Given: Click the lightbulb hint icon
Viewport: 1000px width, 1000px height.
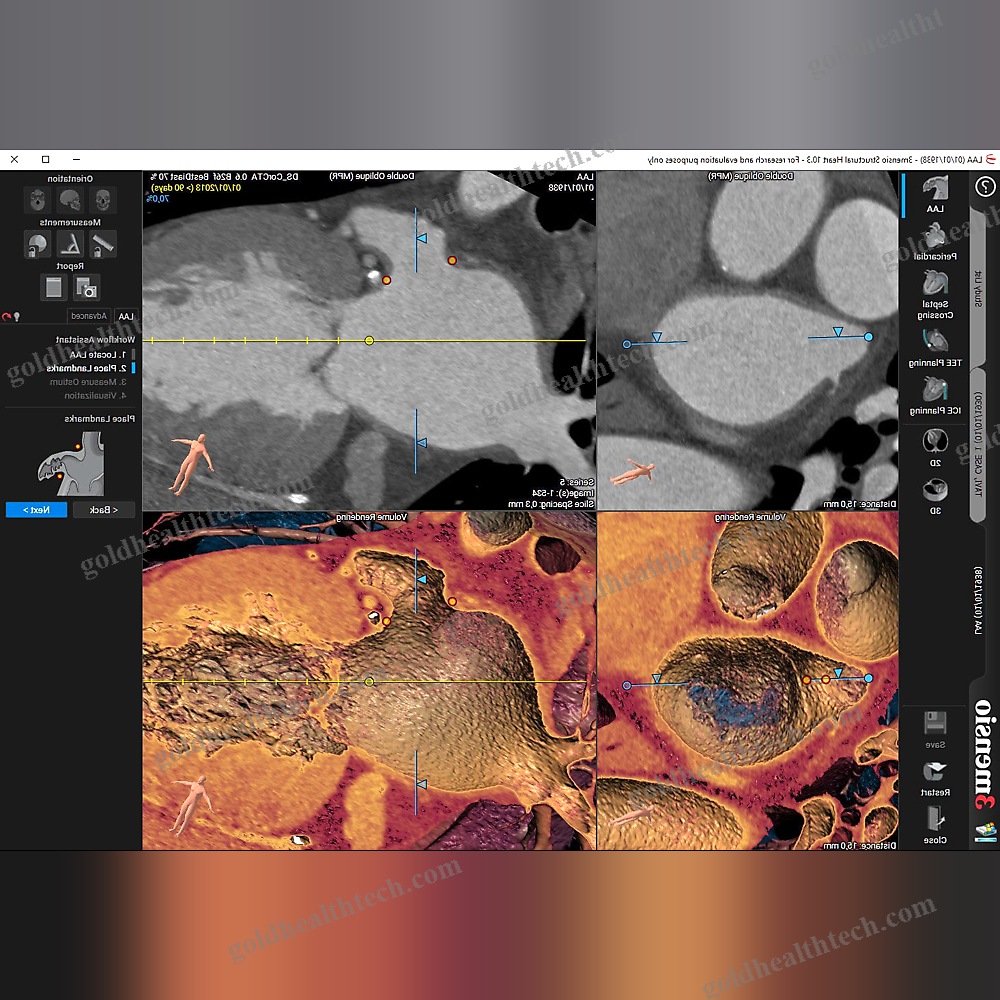Looking at the screenshot, I should click(x=17, y=316).
